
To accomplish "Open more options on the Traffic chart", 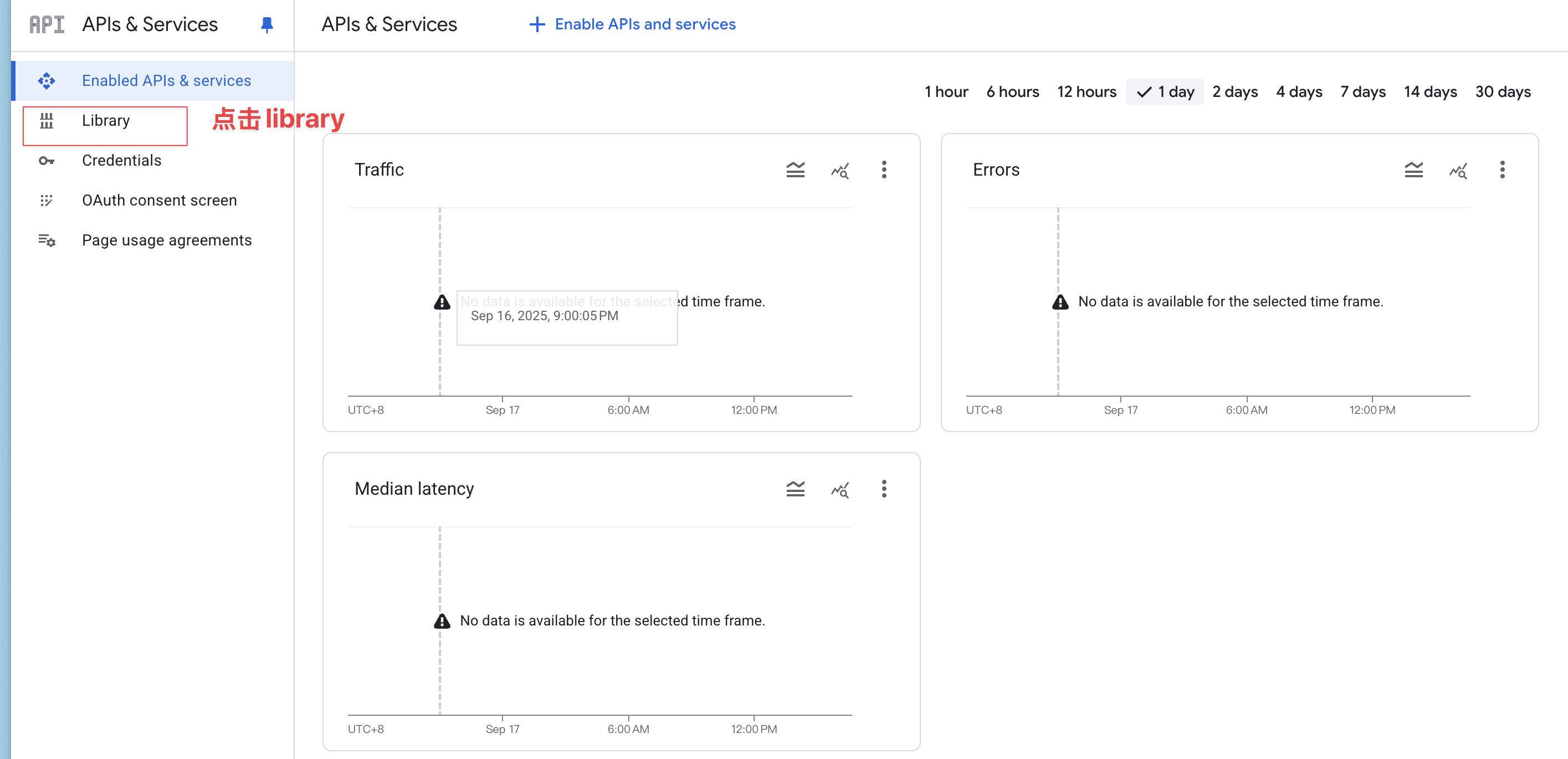I will (884, 170).
